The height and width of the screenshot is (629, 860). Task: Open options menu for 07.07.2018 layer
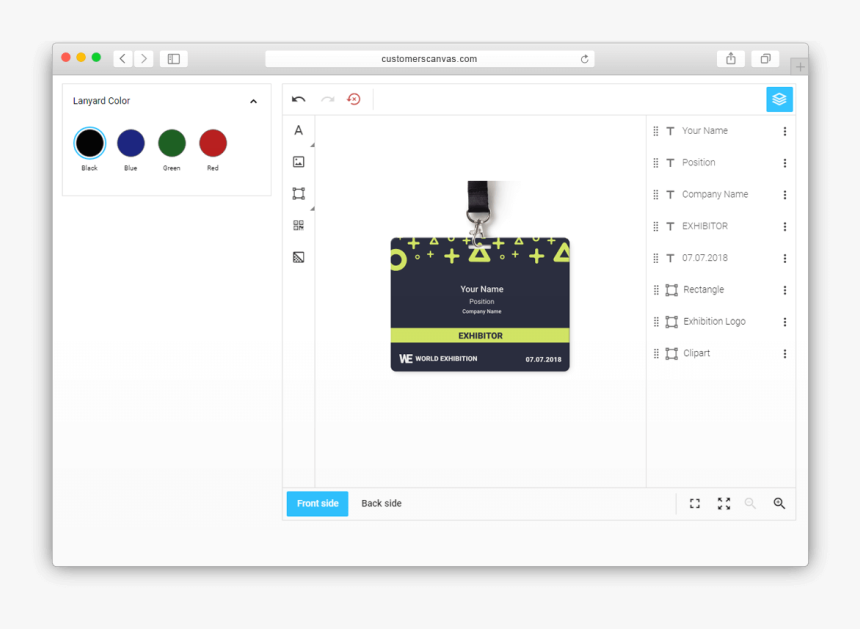coord(785,258)
